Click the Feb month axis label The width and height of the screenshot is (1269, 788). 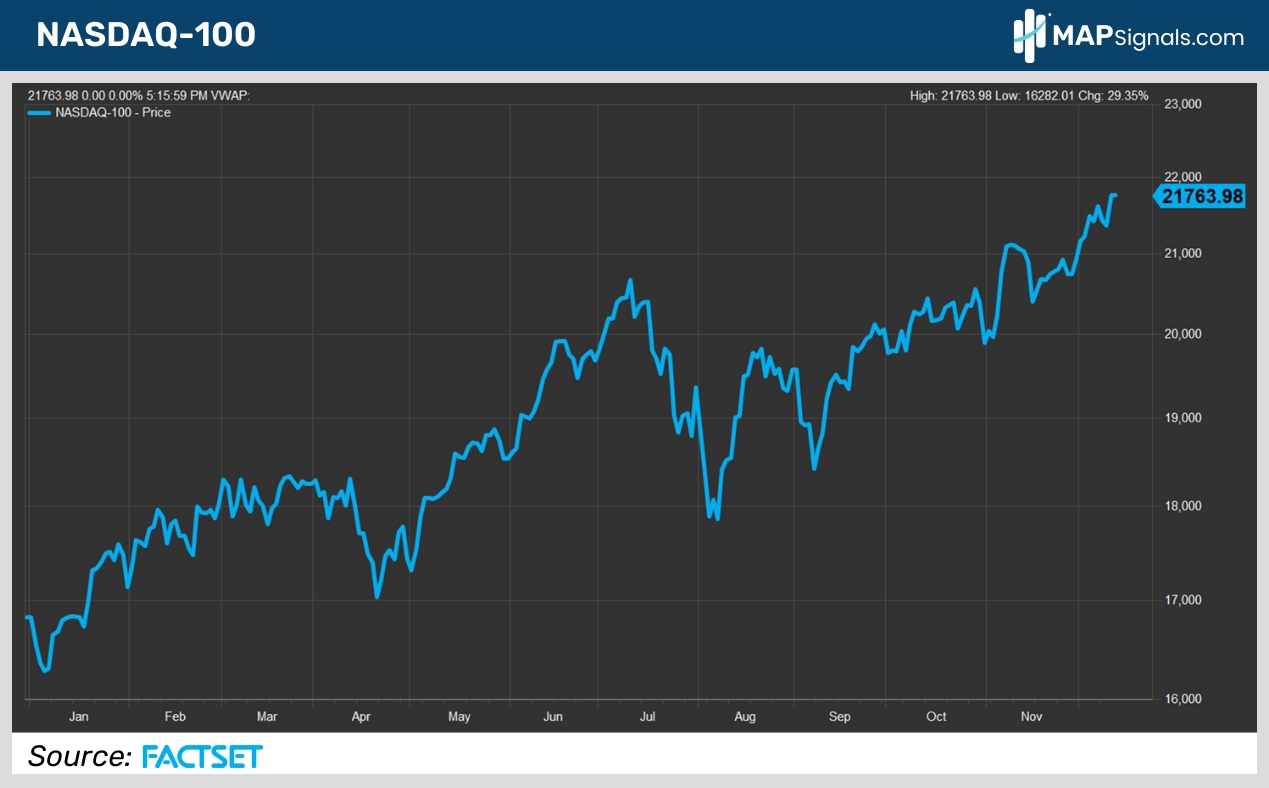coord(175,716)
